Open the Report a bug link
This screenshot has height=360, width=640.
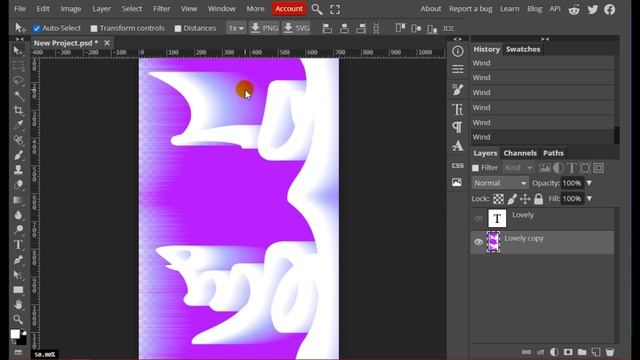coord(470,9)
